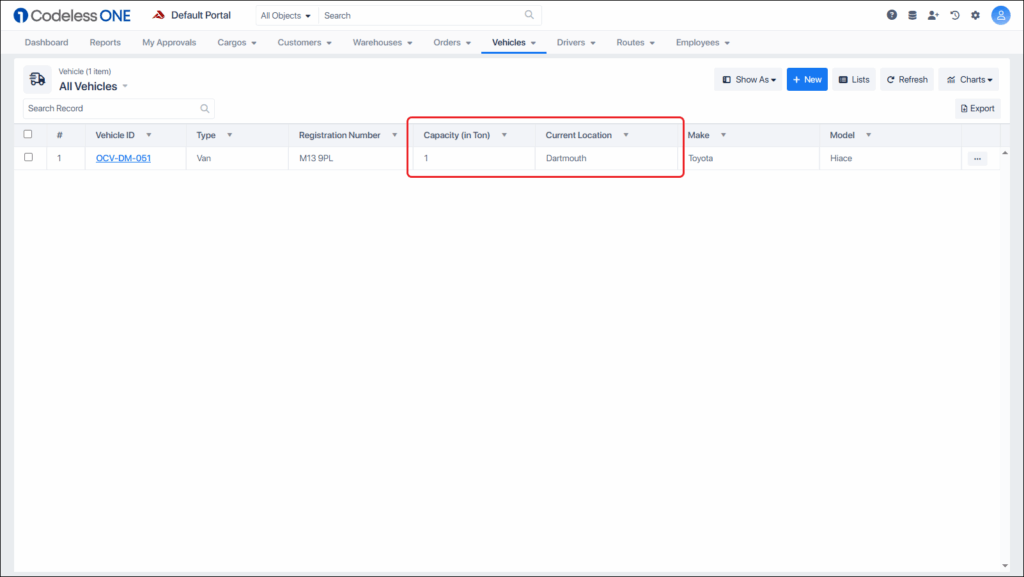Screen dimensions: 1024x577
Task: Select the add-user icon in the header
Action: pyautogui.click(x=933, y=15)
